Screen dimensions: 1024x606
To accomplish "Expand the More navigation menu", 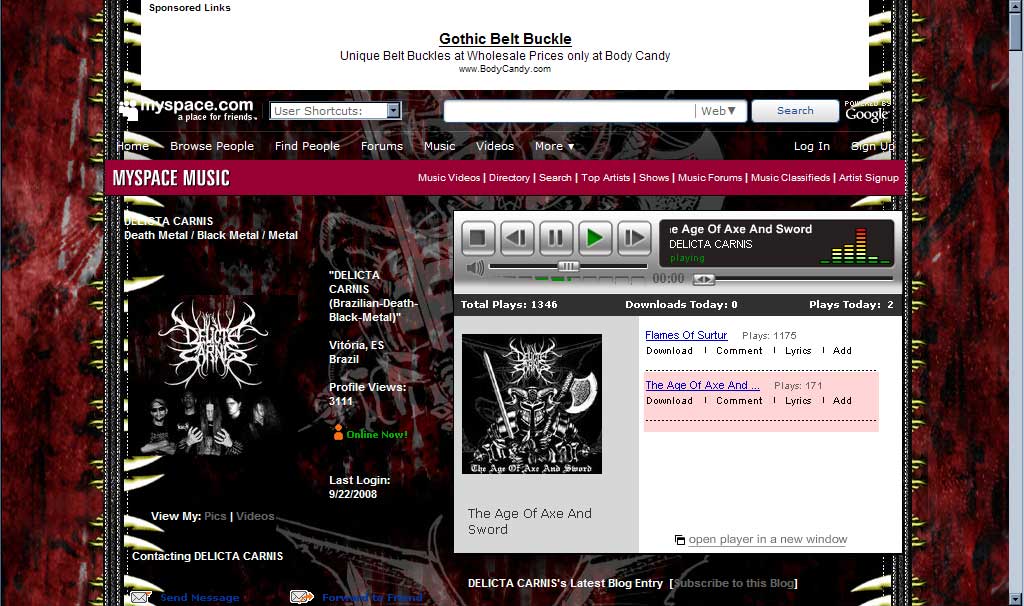I will [554, 146].
